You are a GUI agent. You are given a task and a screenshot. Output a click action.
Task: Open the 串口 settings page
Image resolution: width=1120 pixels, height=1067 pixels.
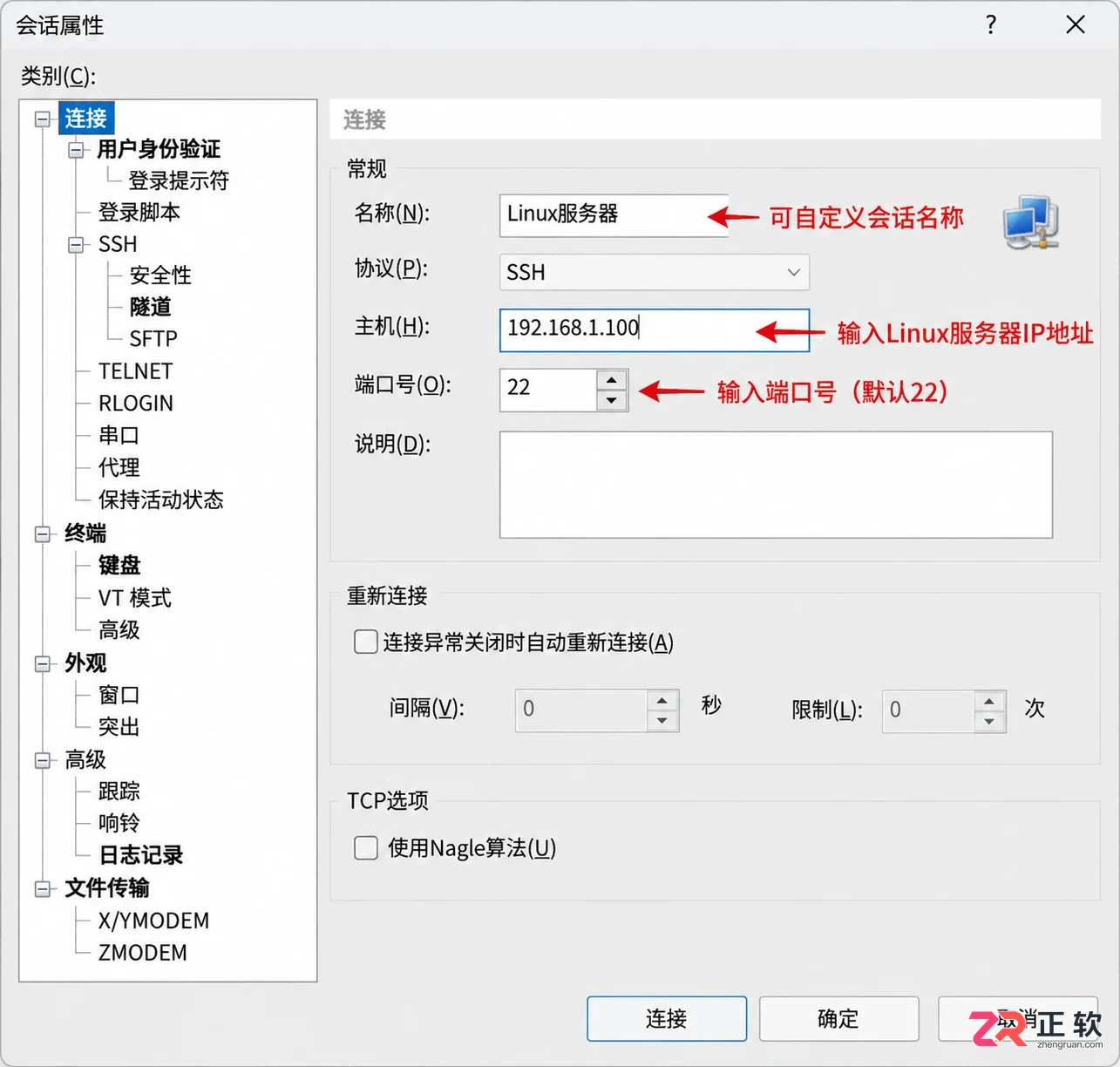pyautogui.click(x=119, y=435)
